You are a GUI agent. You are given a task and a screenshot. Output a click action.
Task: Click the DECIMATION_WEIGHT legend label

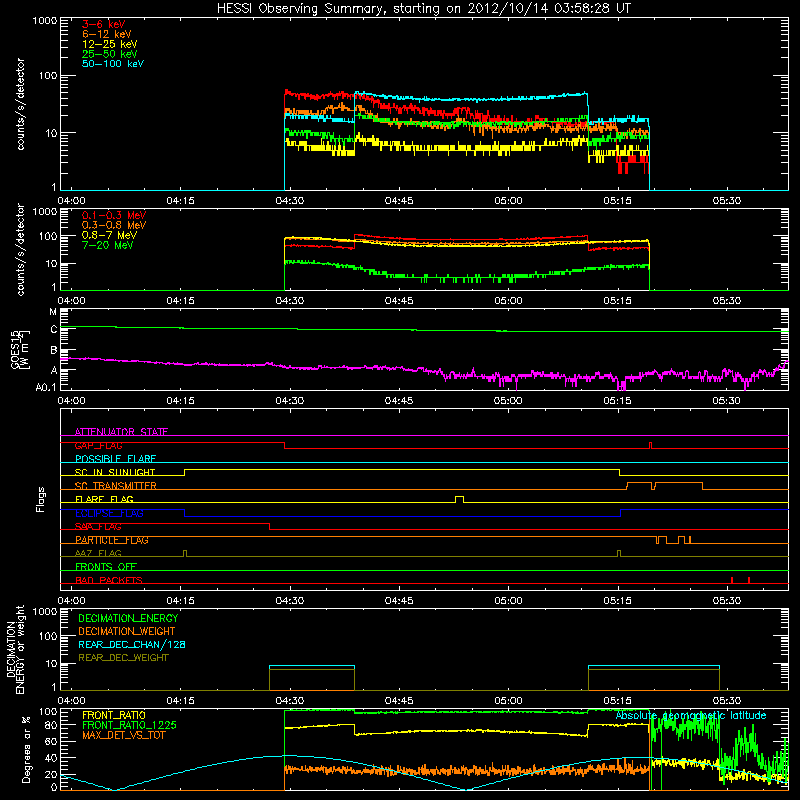127,631
